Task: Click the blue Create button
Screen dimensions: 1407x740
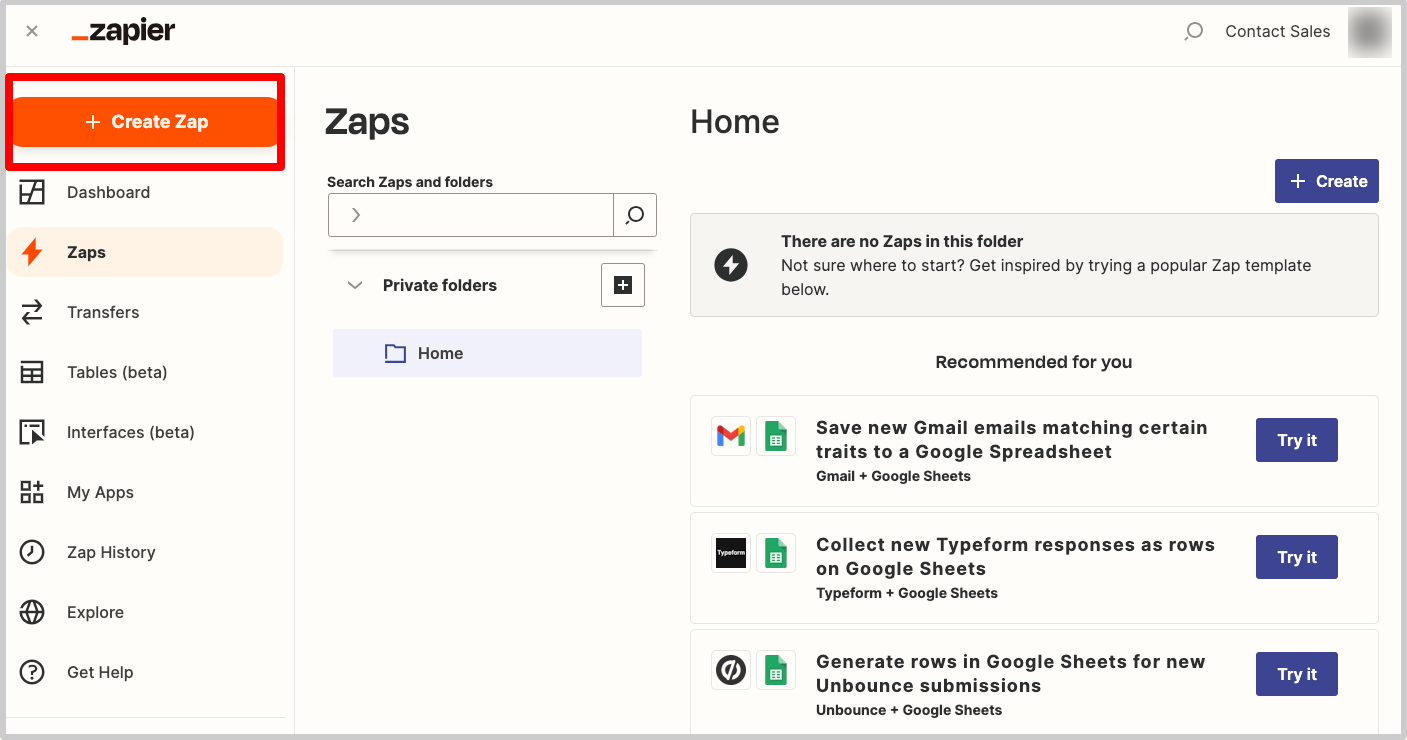Action: point(1327,181)
